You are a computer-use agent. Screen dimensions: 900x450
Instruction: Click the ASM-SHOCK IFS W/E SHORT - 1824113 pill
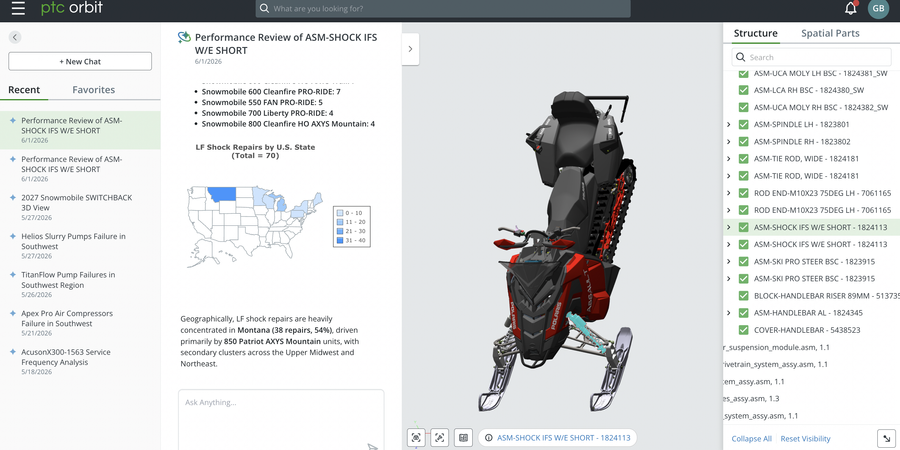(557, 438)
